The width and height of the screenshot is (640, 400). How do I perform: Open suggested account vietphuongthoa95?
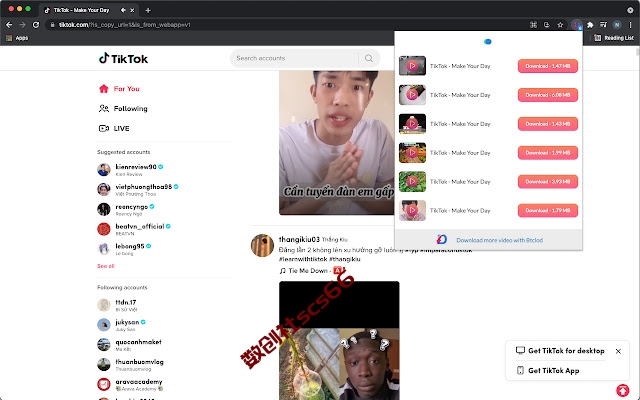pyautogui.click(x=138, y=189)
